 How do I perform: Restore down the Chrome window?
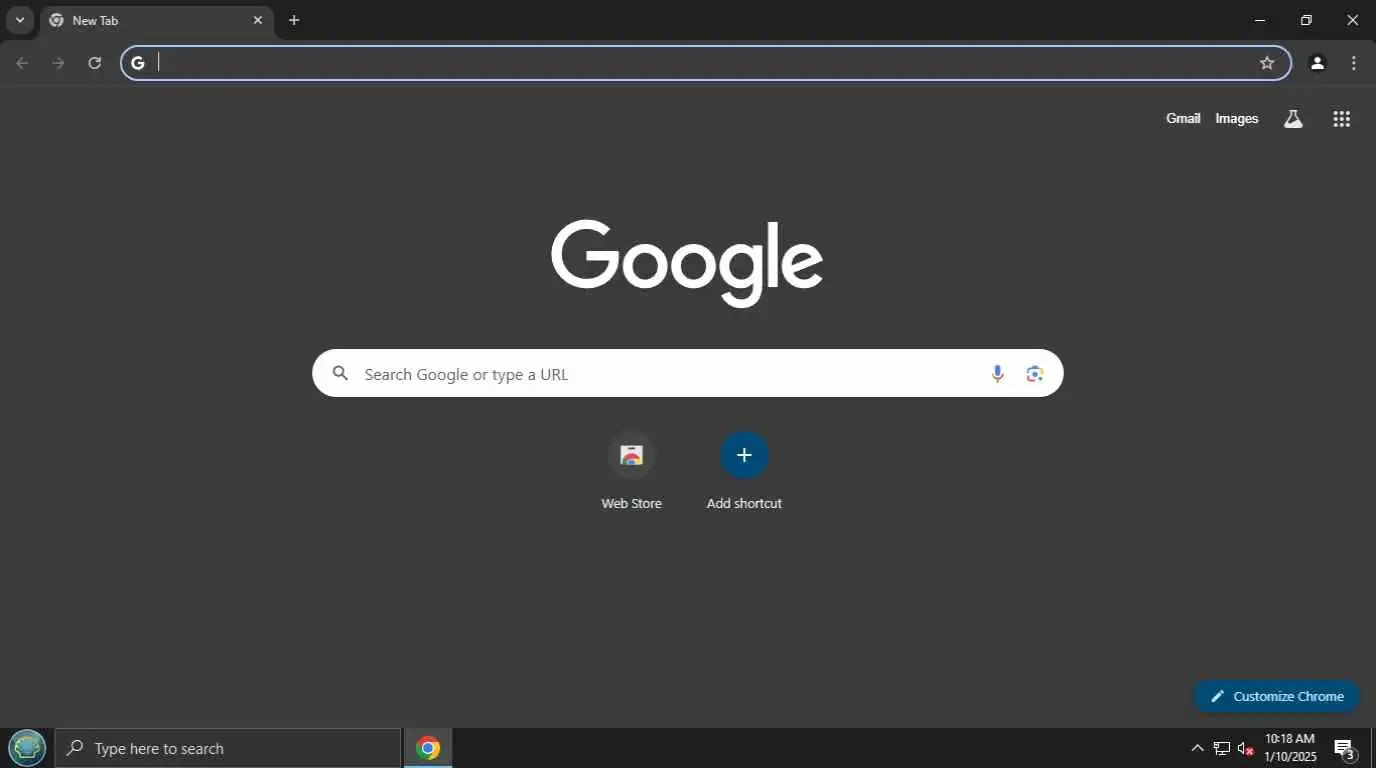click(1306, 20)
